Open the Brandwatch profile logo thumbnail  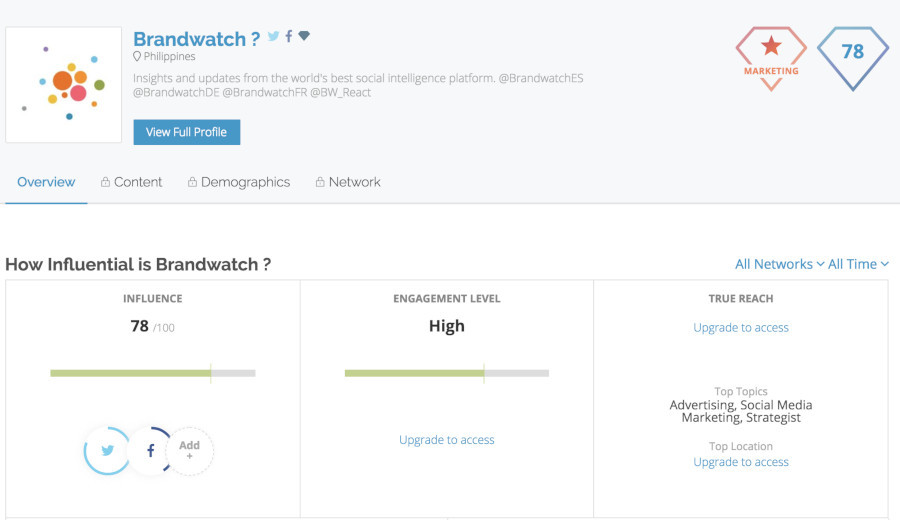[x=64, y=84]
